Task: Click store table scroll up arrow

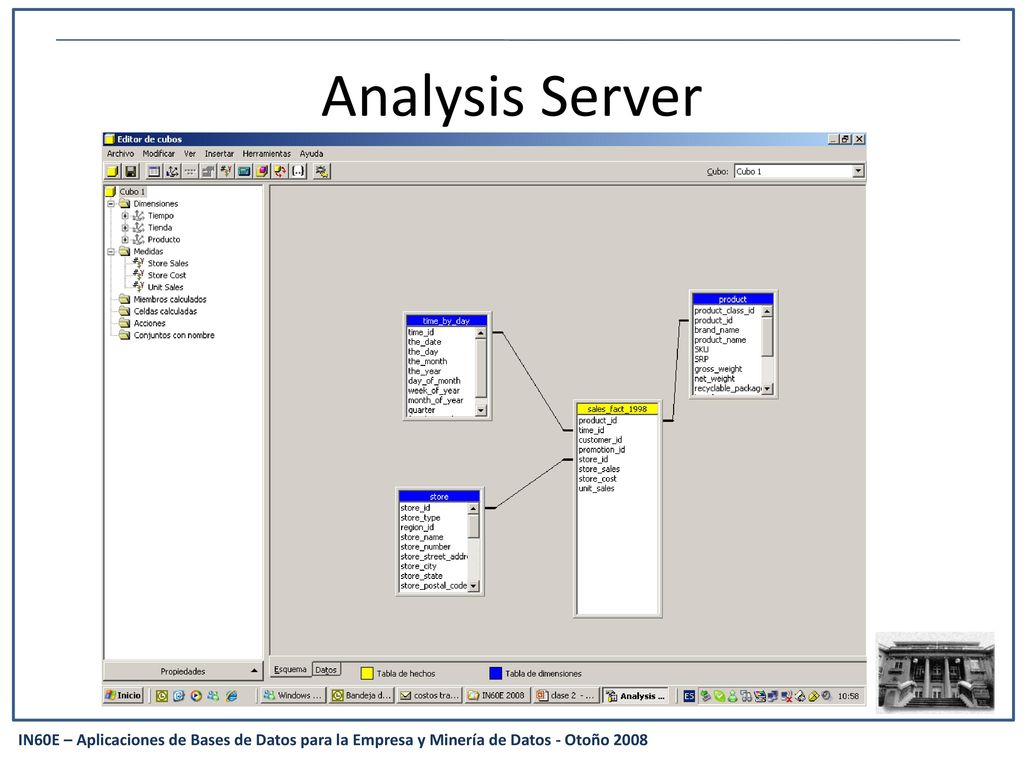Action: [473, 509]
